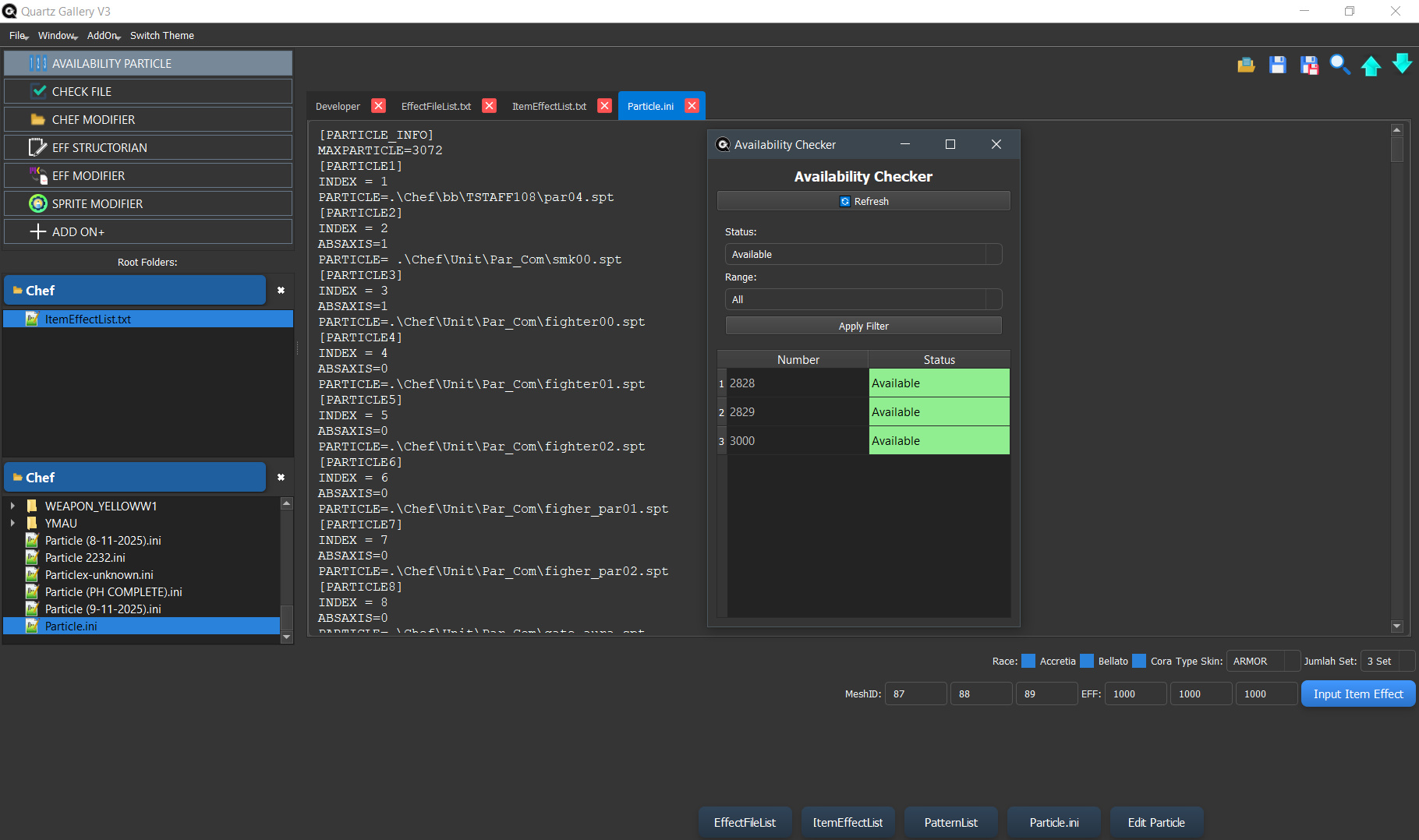Image resolution: width=1419 pixels, height=840 pixels.
Task: Select the Sprite Modifier tool in the sidebar
Action: coord(147,203)
